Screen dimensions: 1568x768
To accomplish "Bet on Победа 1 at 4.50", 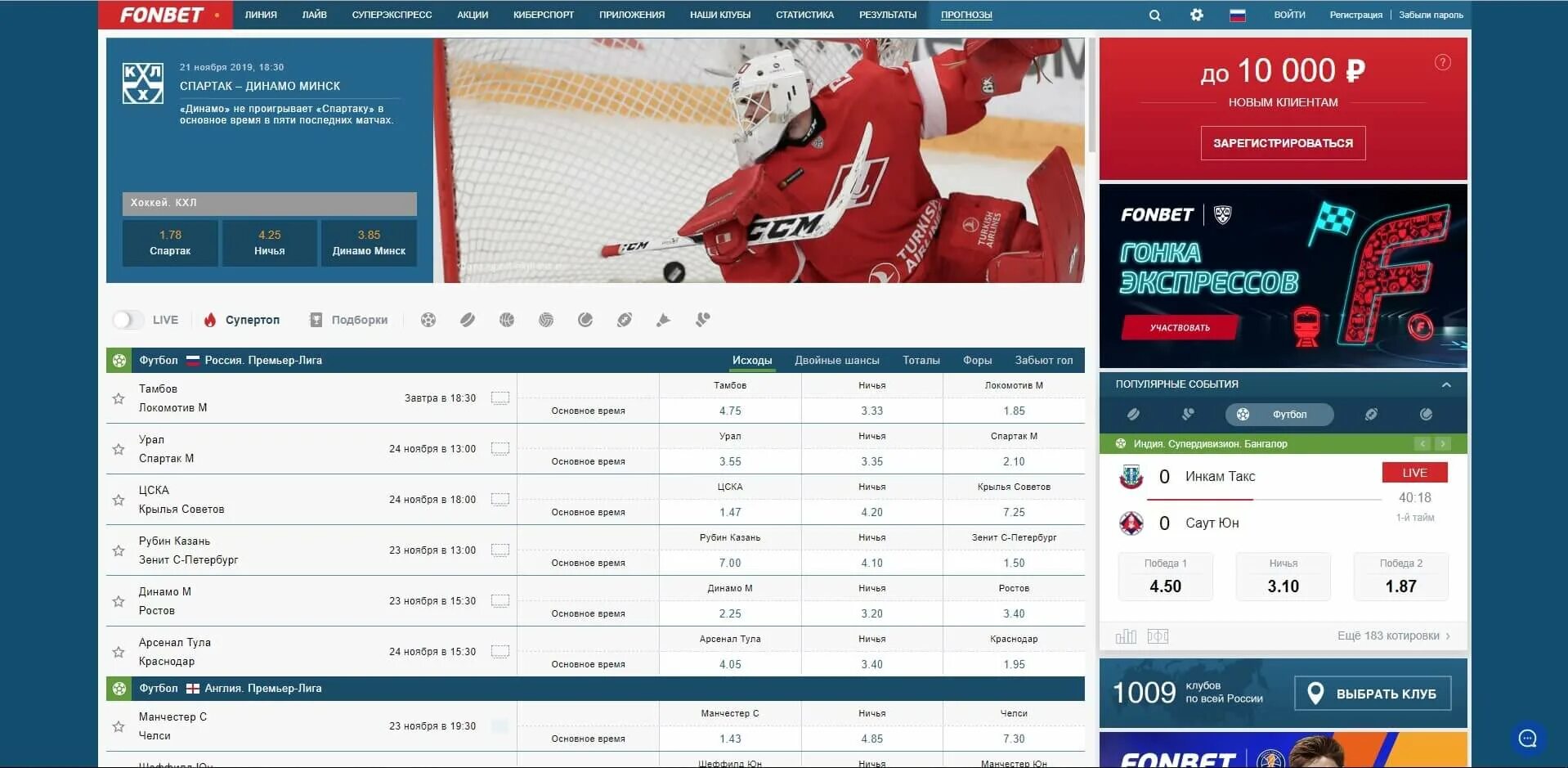I will tap(1165, 577).
